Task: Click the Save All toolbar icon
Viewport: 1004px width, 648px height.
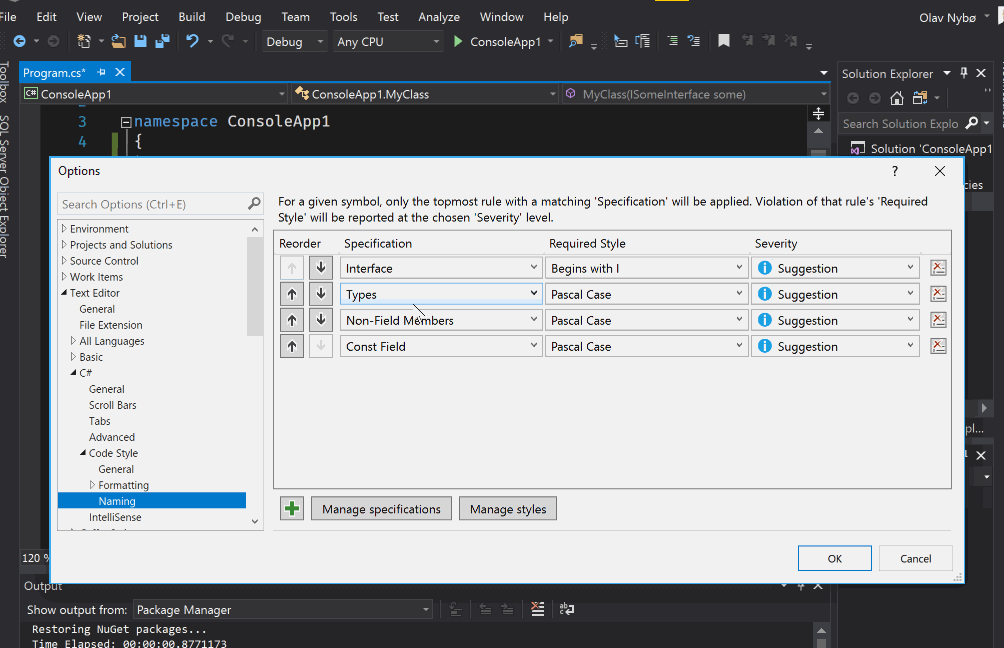Action: click(x=162, y=42)
